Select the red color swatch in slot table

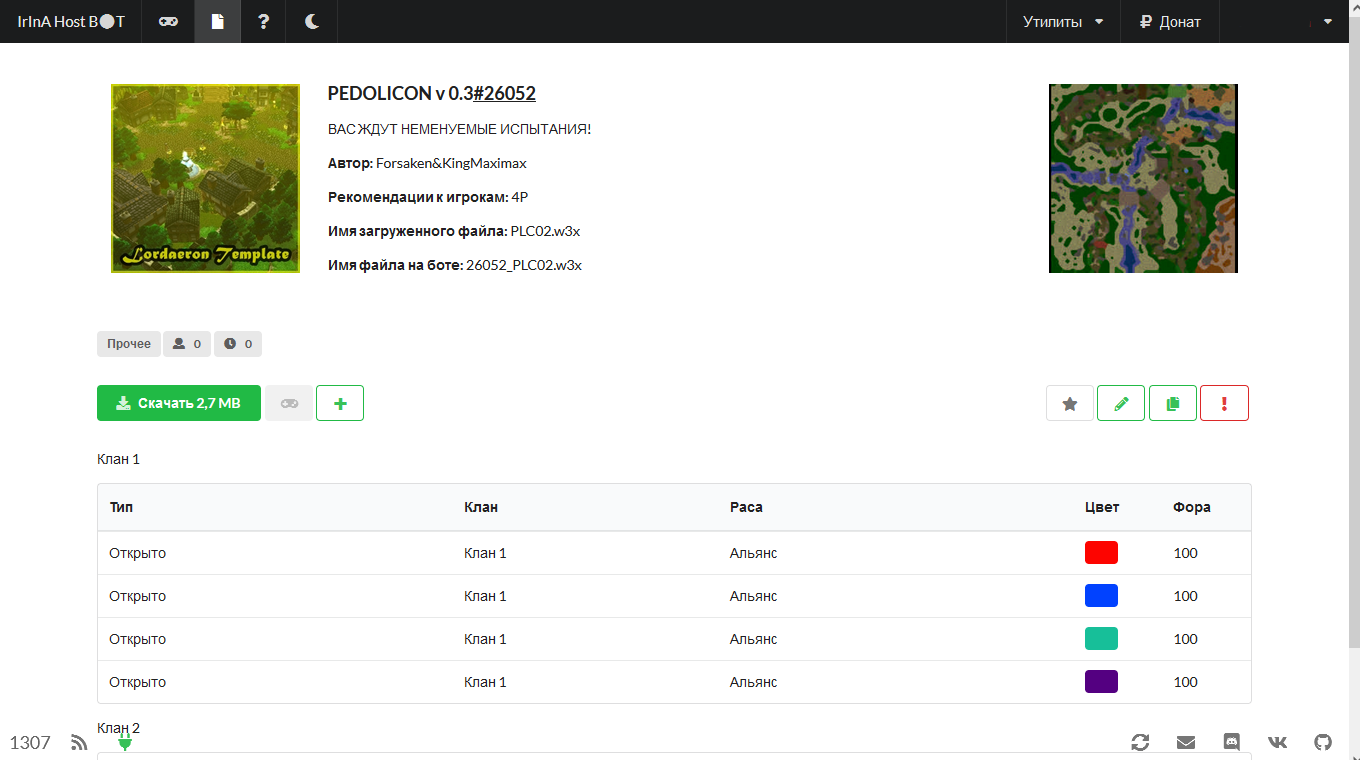[x=1101, y=553]
